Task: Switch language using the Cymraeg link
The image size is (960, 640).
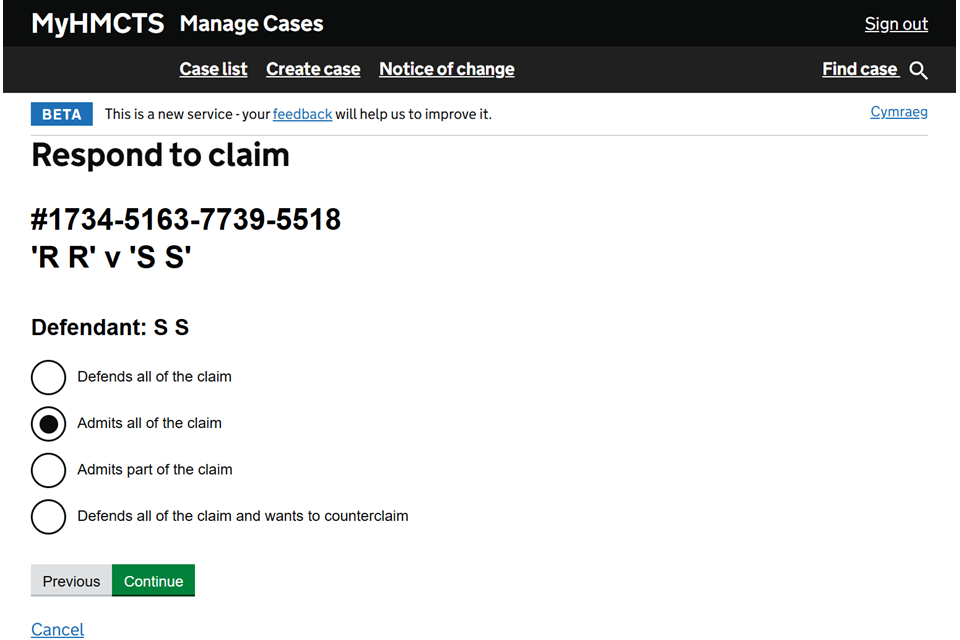Action: point(898,112)
